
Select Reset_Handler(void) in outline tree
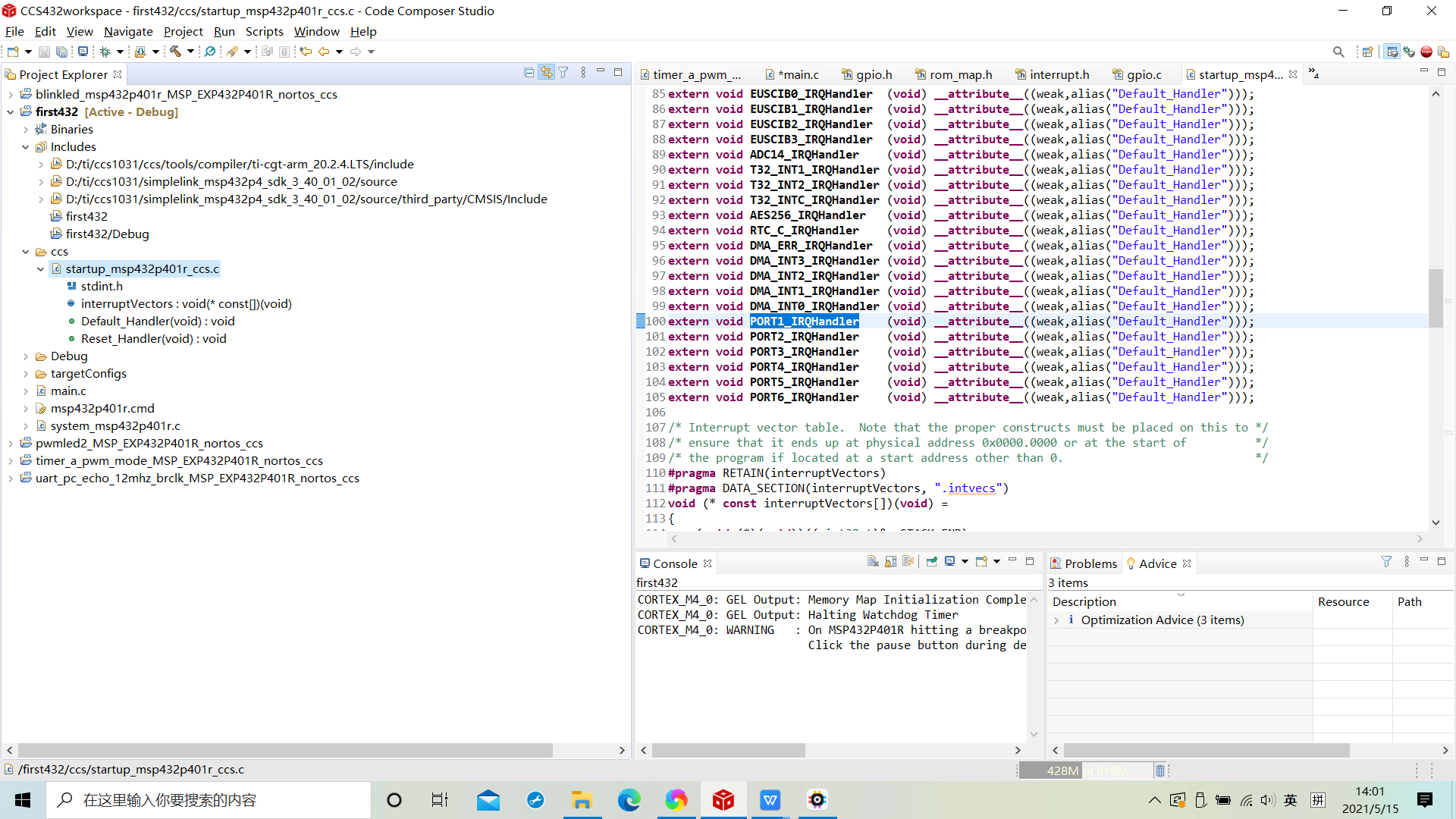[153, 339]
